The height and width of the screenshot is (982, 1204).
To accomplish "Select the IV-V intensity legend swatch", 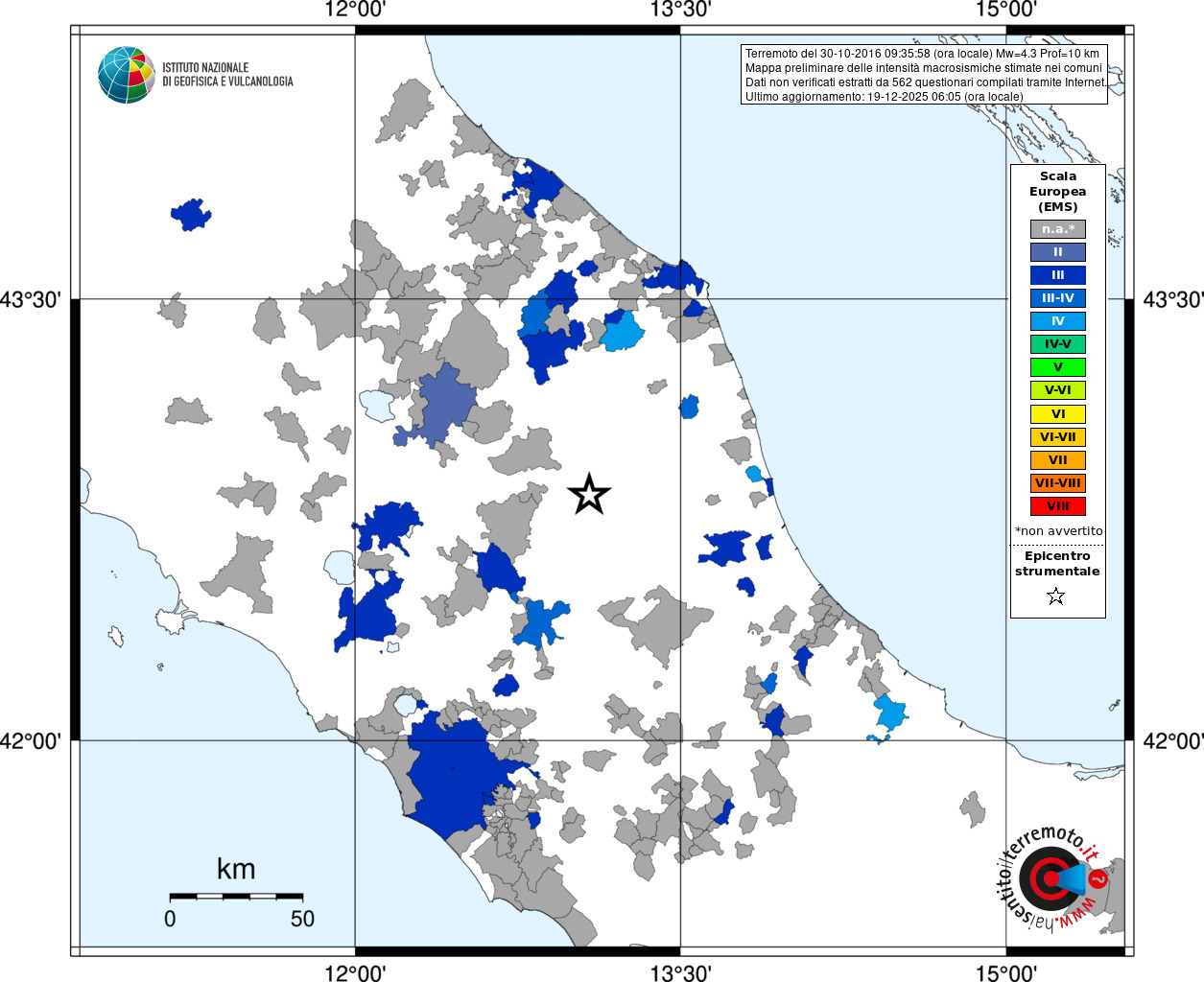I will (x=1058, y=344).
